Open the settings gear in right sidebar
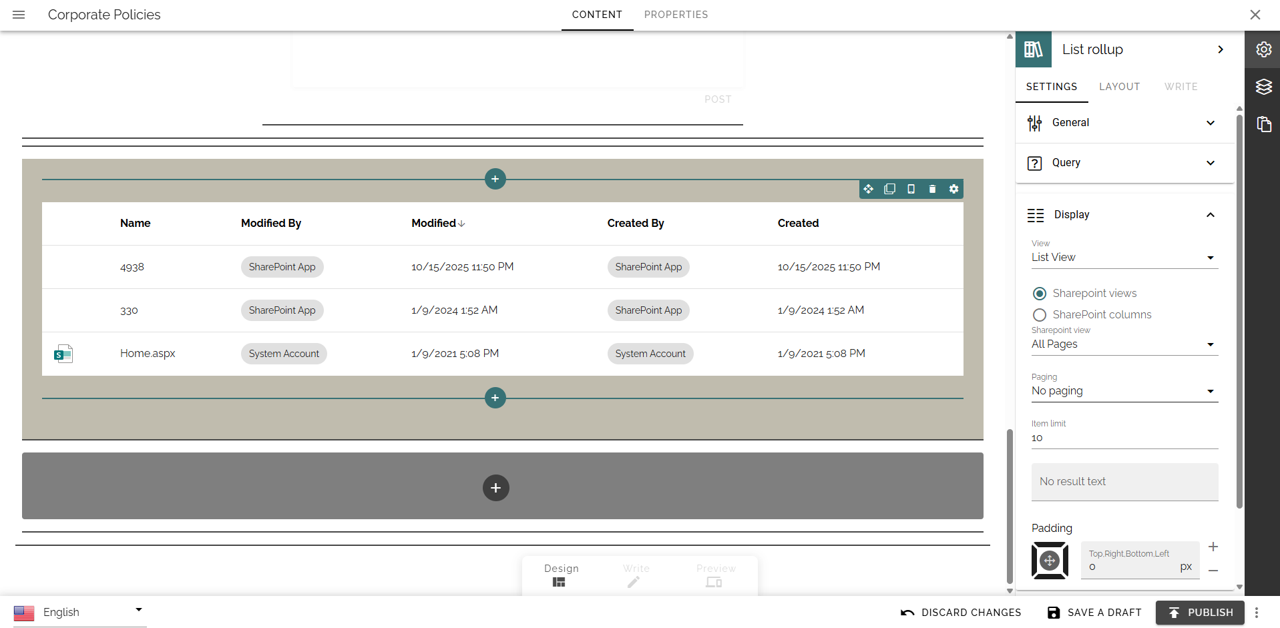 (1264, 49)
